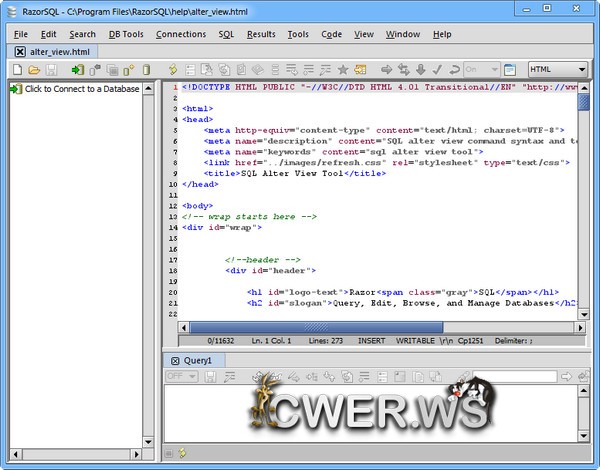Viewport: 600px width, 470px height.
Task: Click the checkmark Commit icon
Action: (437, 70)
